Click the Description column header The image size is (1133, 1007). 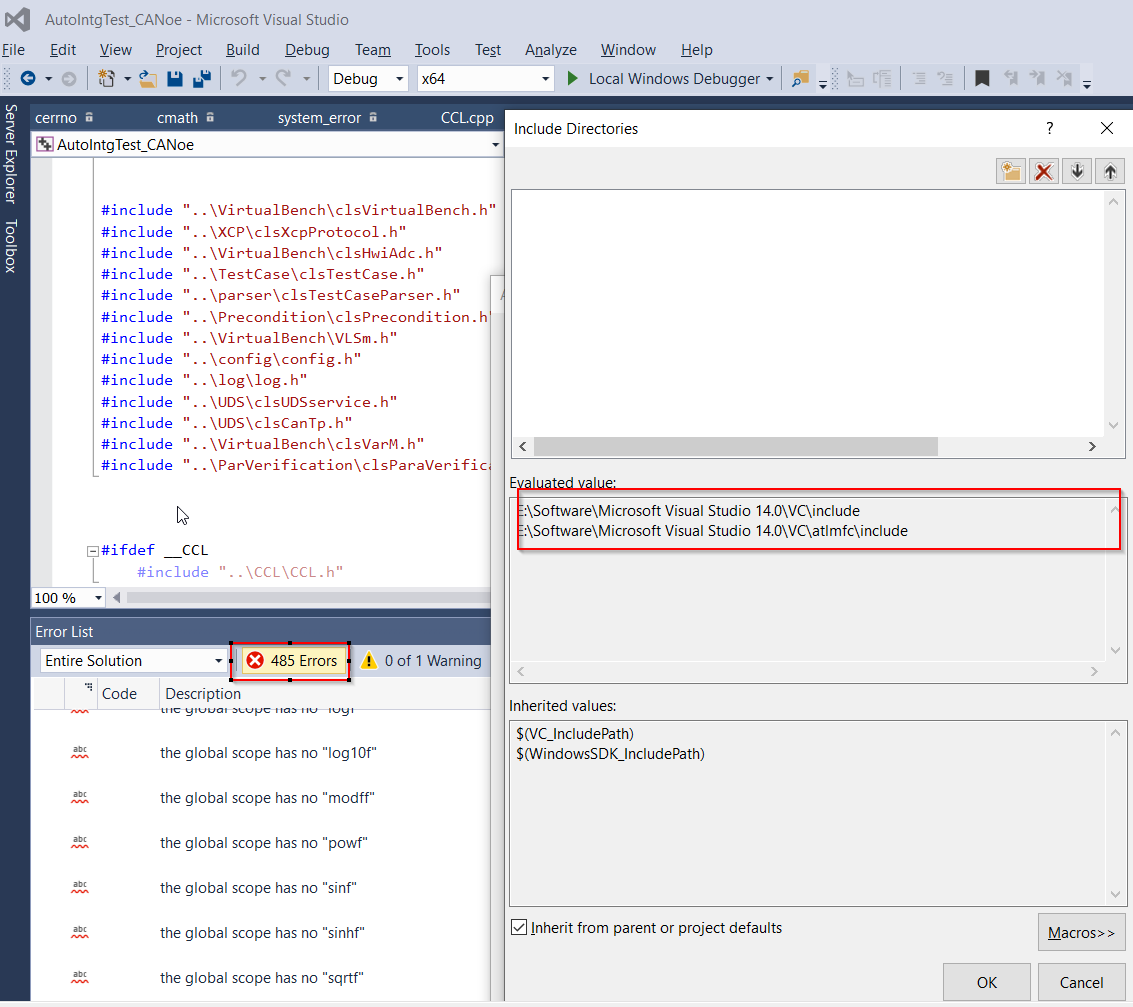click(203, 693)
